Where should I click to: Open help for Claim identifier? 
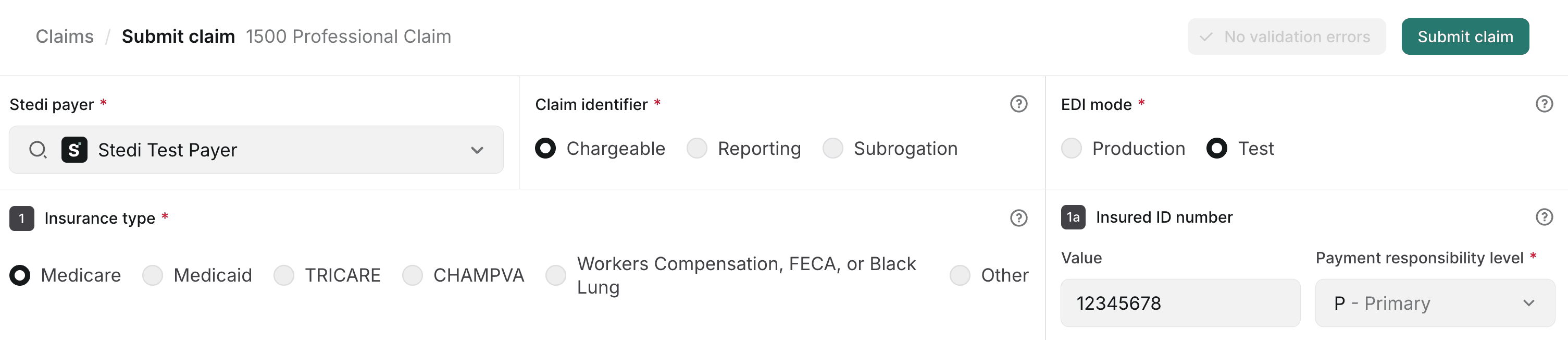point(1019,104)
